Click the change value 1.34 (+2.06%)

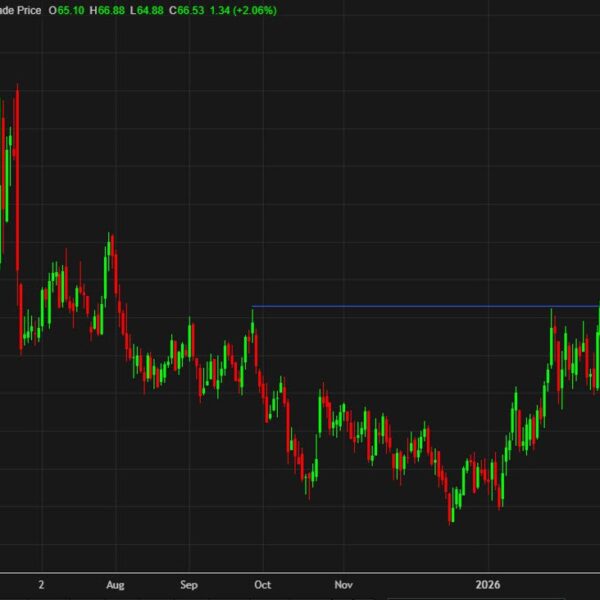pos(243,10)
